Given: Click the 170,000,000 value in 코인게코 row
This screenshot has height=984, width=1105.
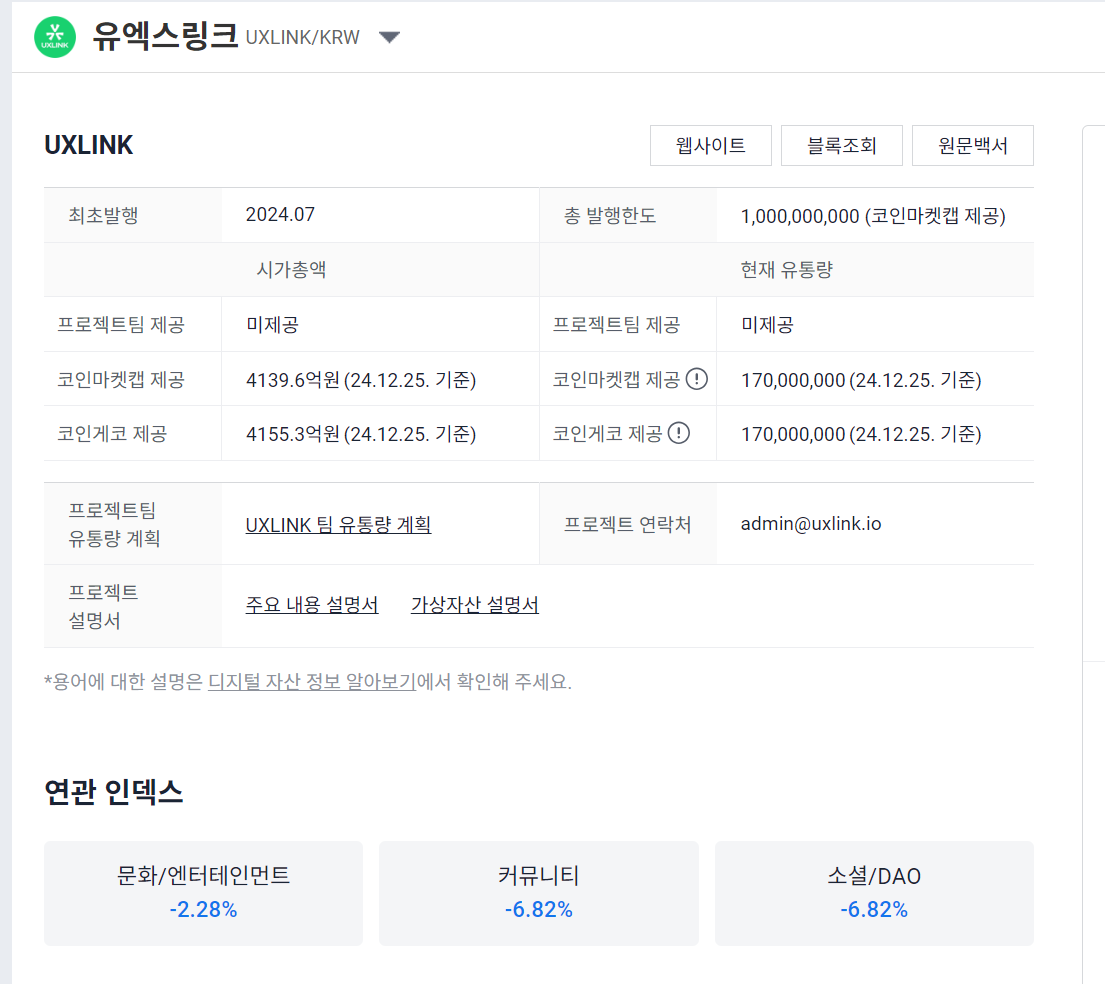Looking at the screenshot, I should [861, 433].
